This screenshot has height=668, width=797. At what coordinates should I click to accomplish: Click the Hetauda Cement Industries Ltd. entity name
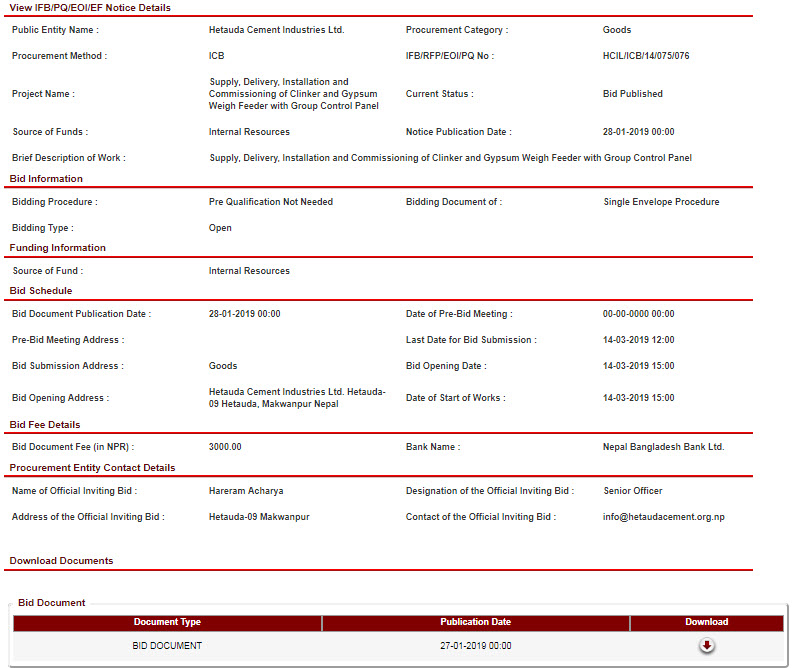coord(276,30)
